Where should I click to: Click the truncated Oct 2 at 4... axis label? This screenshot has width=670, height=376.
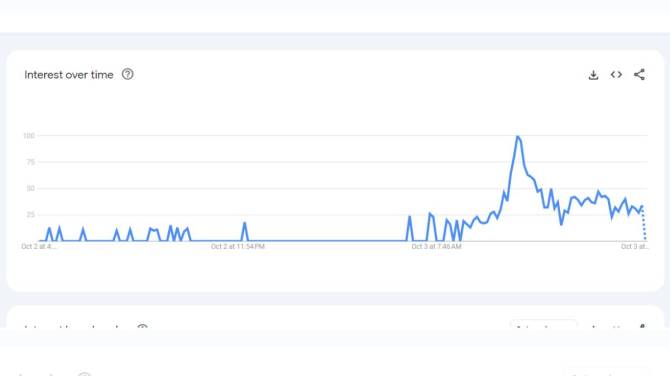click(38, 247)
